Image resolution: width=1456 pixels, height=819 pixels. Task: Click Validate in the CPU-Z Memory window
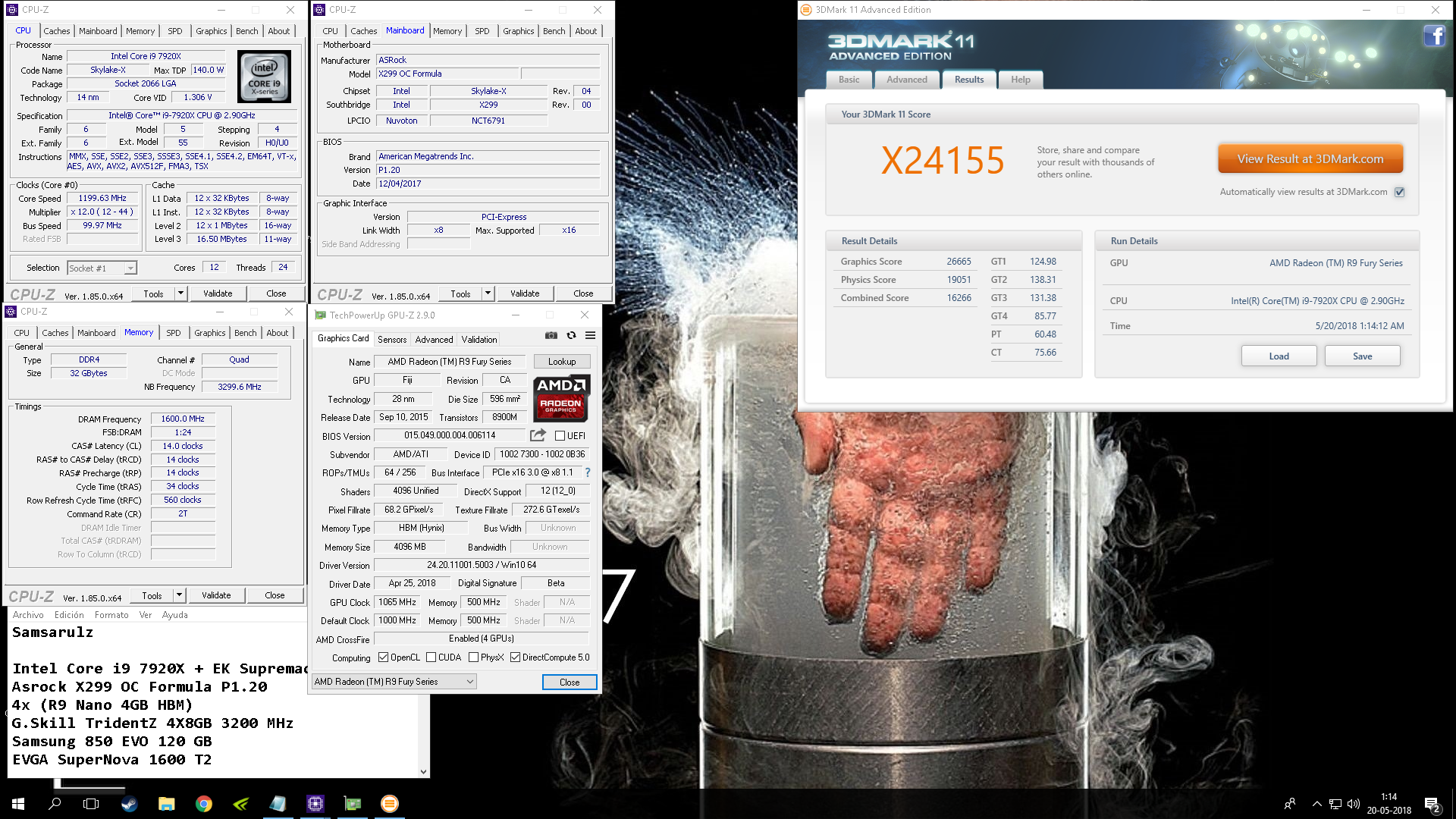[x=216, y=595]
